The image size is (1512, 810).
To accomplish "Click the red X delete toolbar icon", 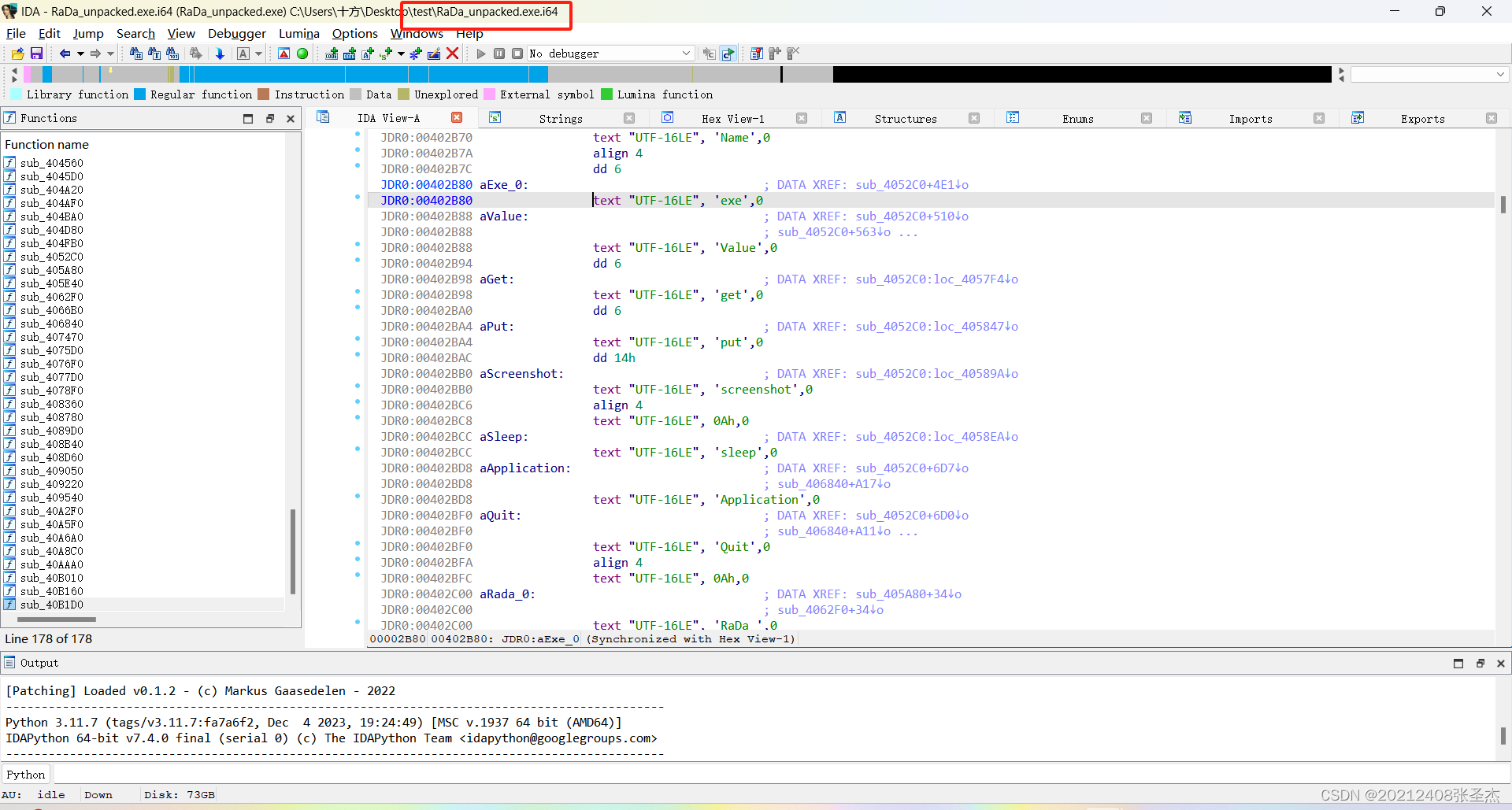I will tap(453, 54).
